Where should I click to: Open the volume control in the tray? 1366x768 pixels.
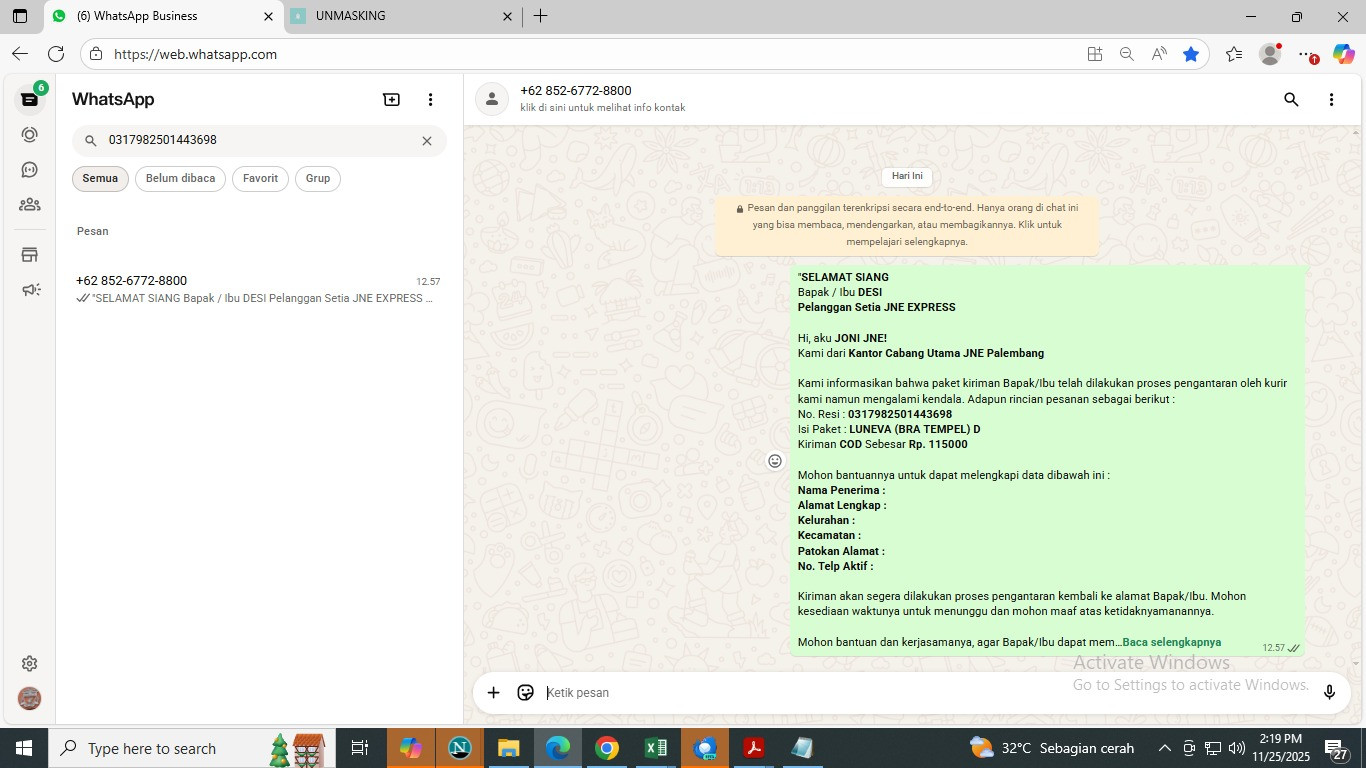[x=1237, y=748]
